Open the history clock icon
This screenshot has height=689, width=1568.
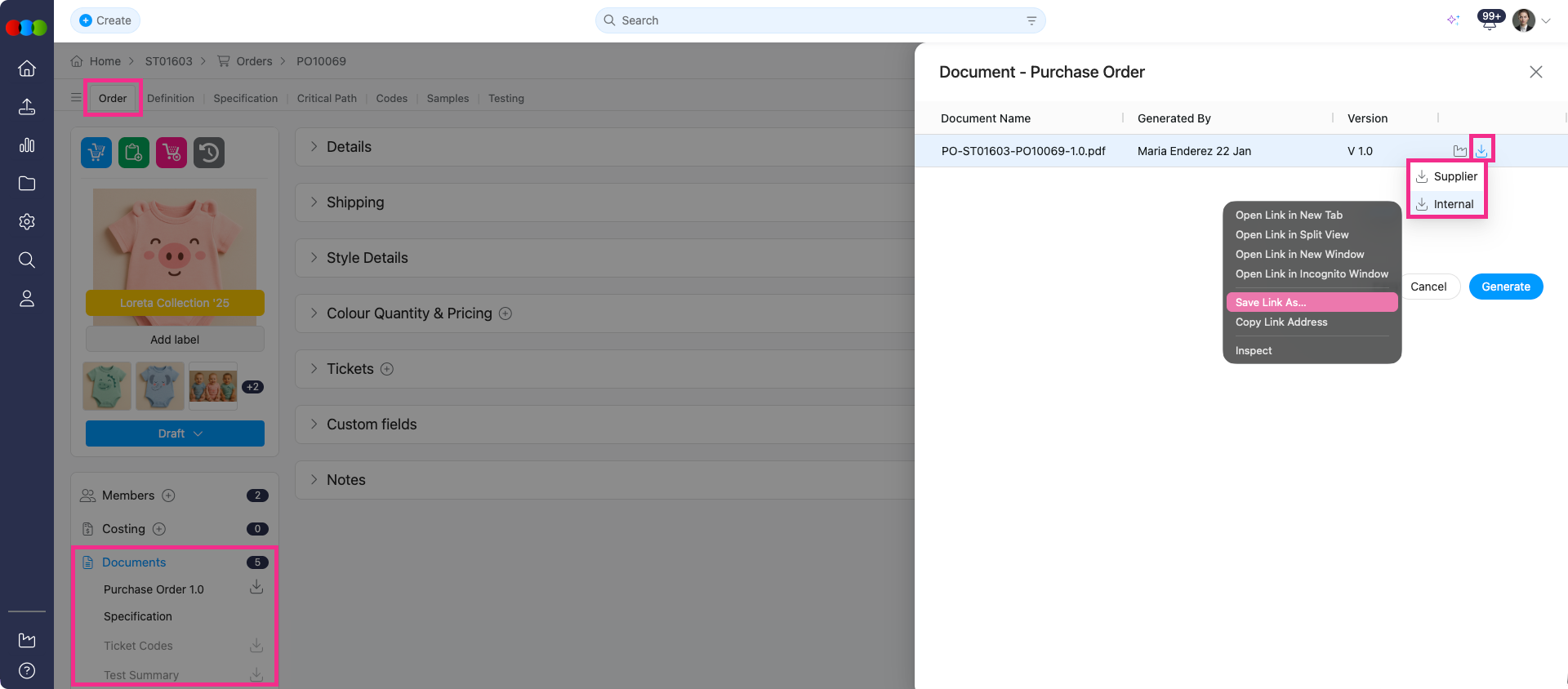click(x=209, y=153)
